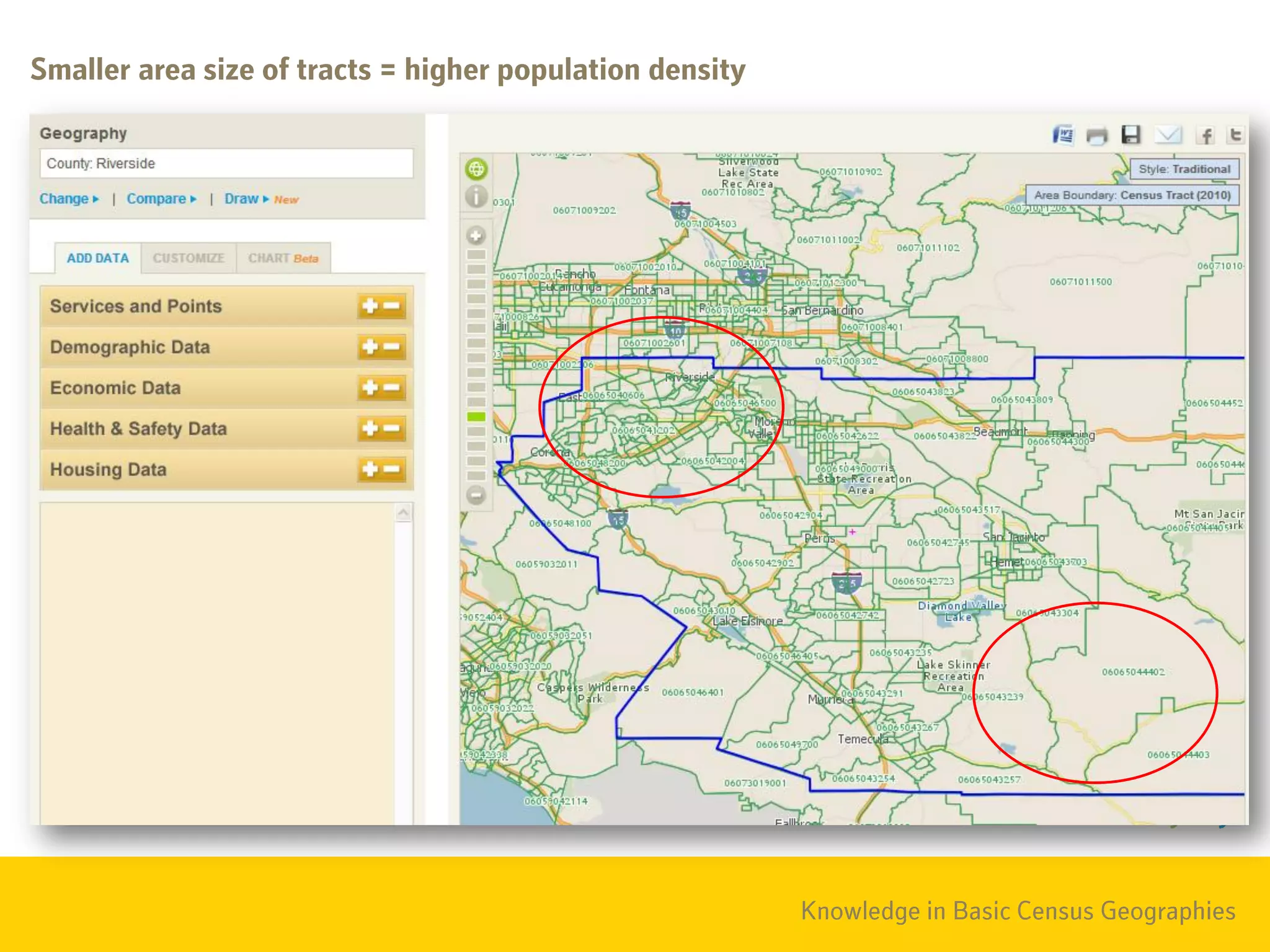Open the Style: Traditional selector

tap(1184, 169)
